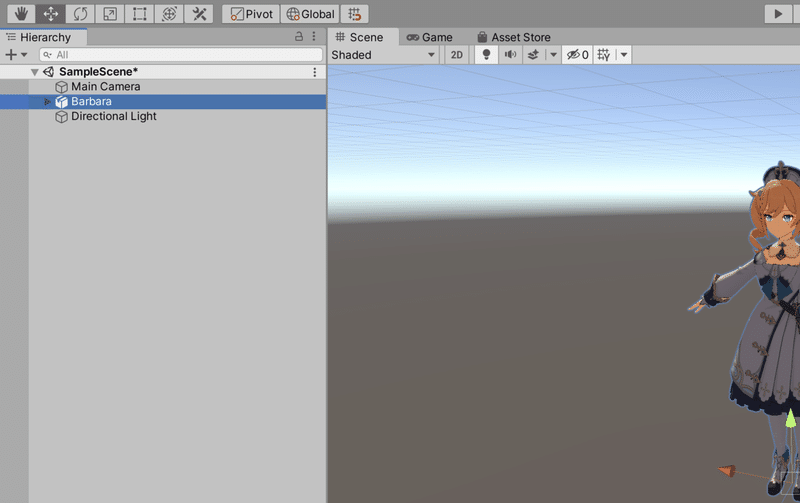The height and width of the screenshot is (503, 800).
Task: Toggle scene audio
Action: (x=510, y=55)
